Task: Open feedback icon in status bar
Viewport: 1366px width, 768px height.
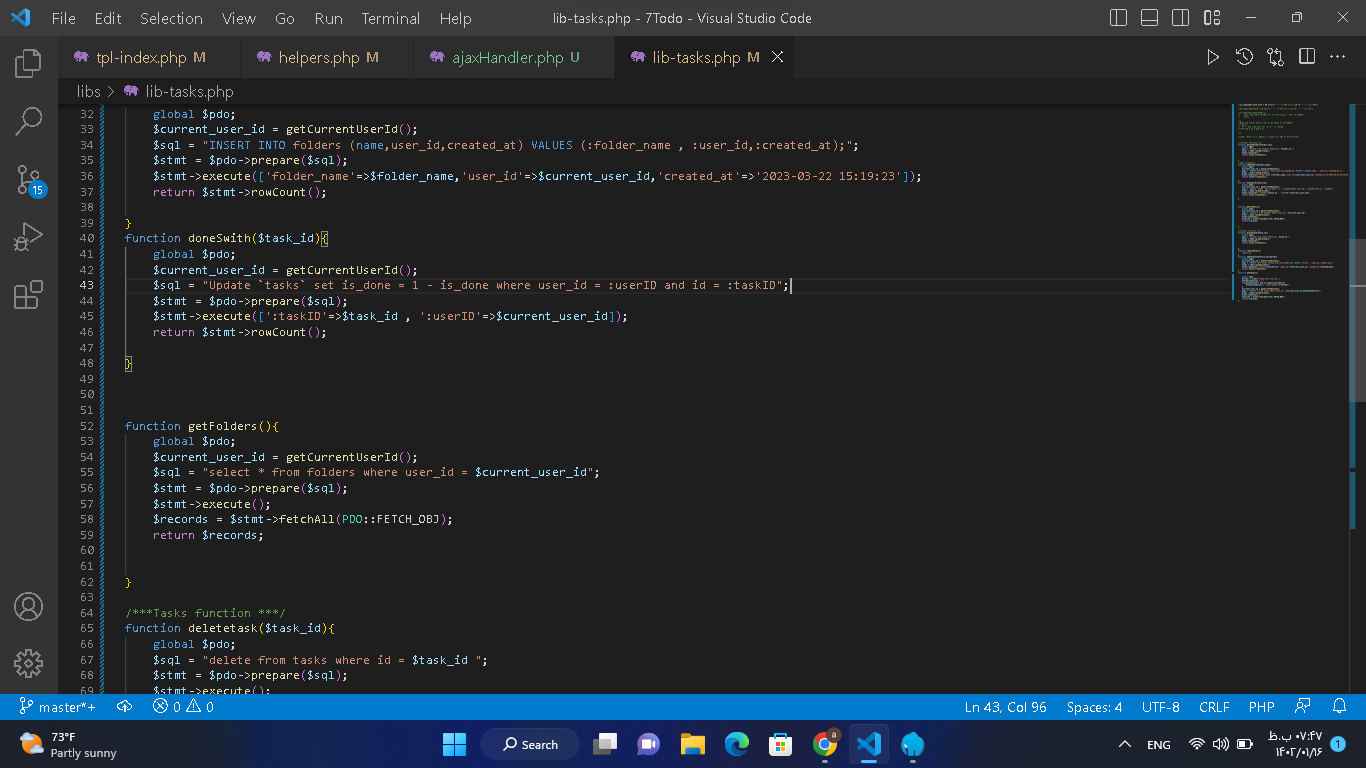Action: [1303, 707]
